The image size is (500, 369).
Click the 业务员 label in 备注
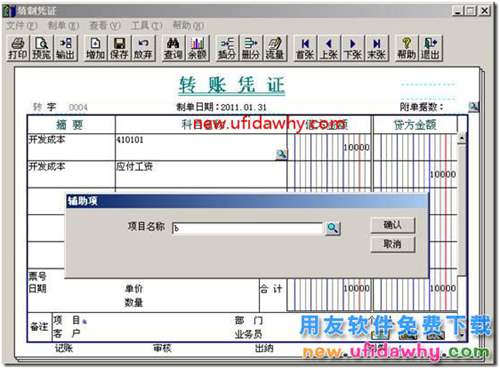coord(249,334)
